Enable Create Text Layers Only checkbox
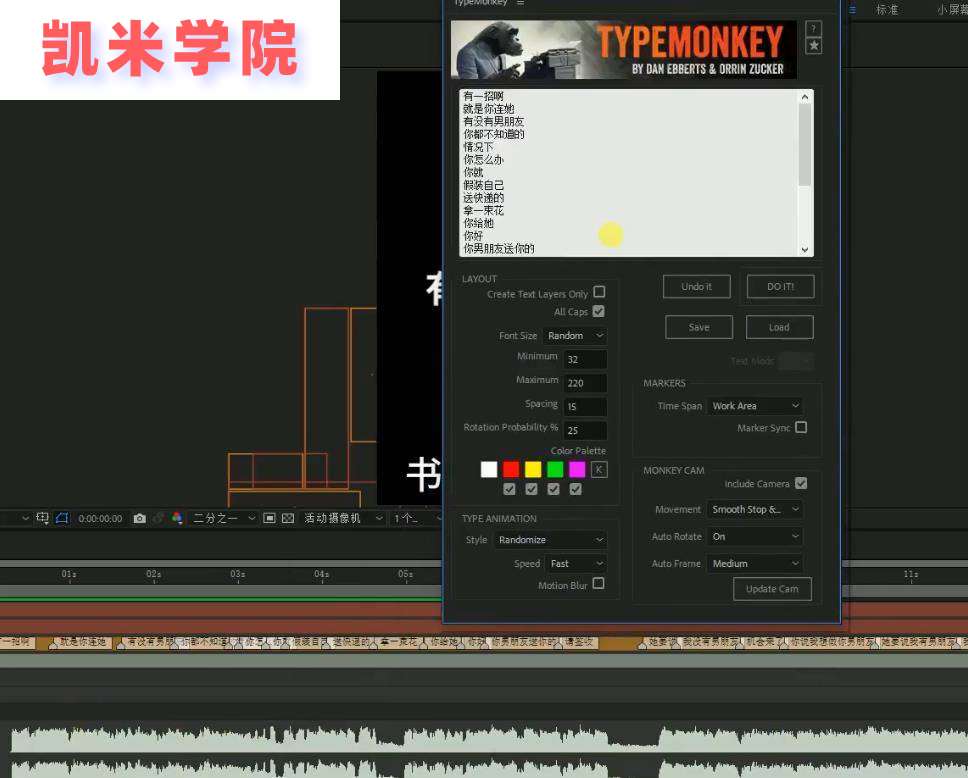Screen dimensions: 968x778 tap(599, 291)
